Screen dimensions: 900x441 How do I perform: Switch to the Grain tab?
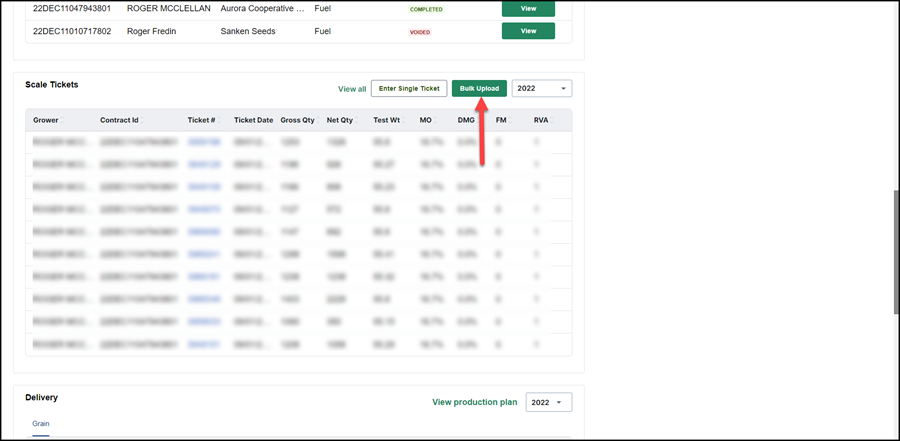pyautogui.click(x=40, y=424)
